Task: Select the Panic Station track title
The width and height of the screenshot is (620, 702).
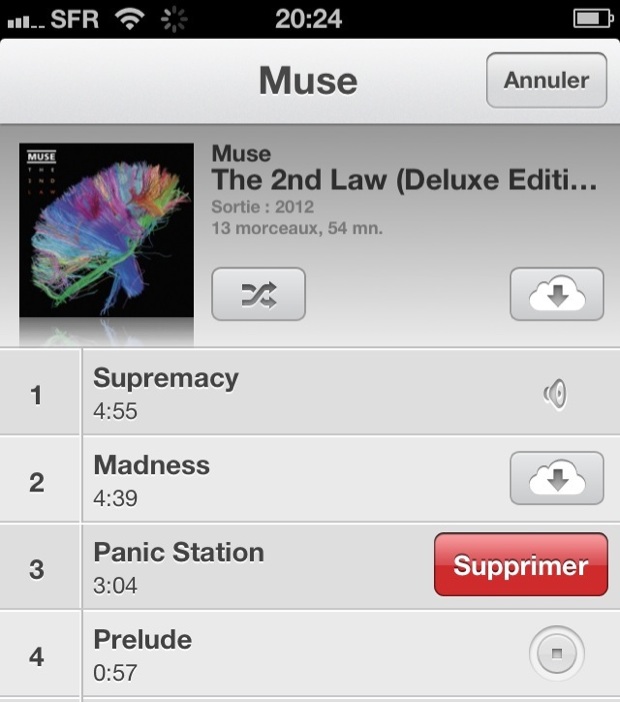Action: [179, 552]
